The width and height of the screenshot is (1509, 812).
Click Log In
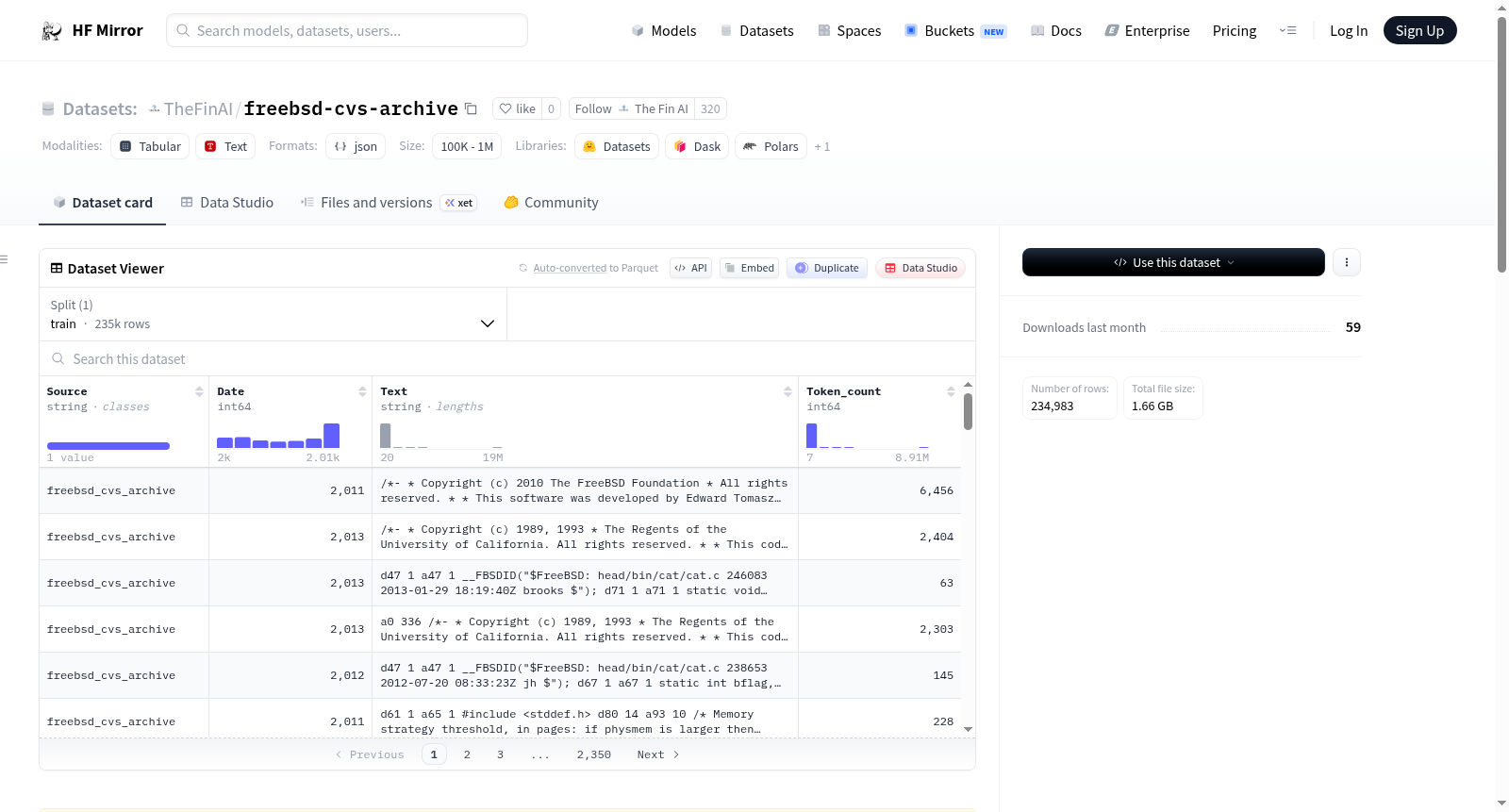(1349, 31)
